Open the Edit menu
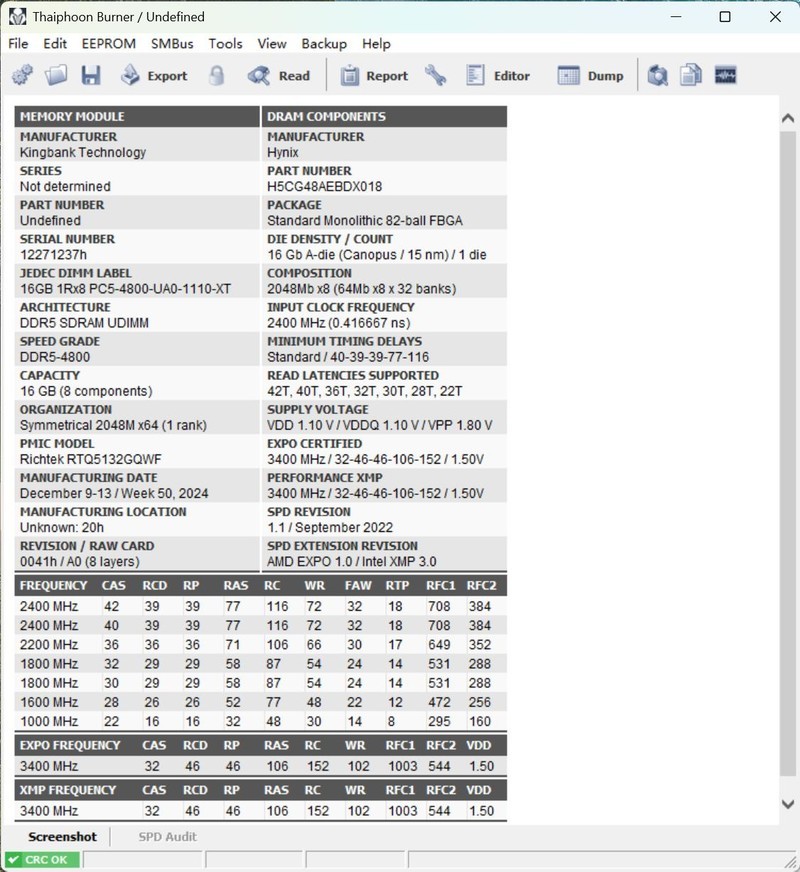 [x=55, y=43]
